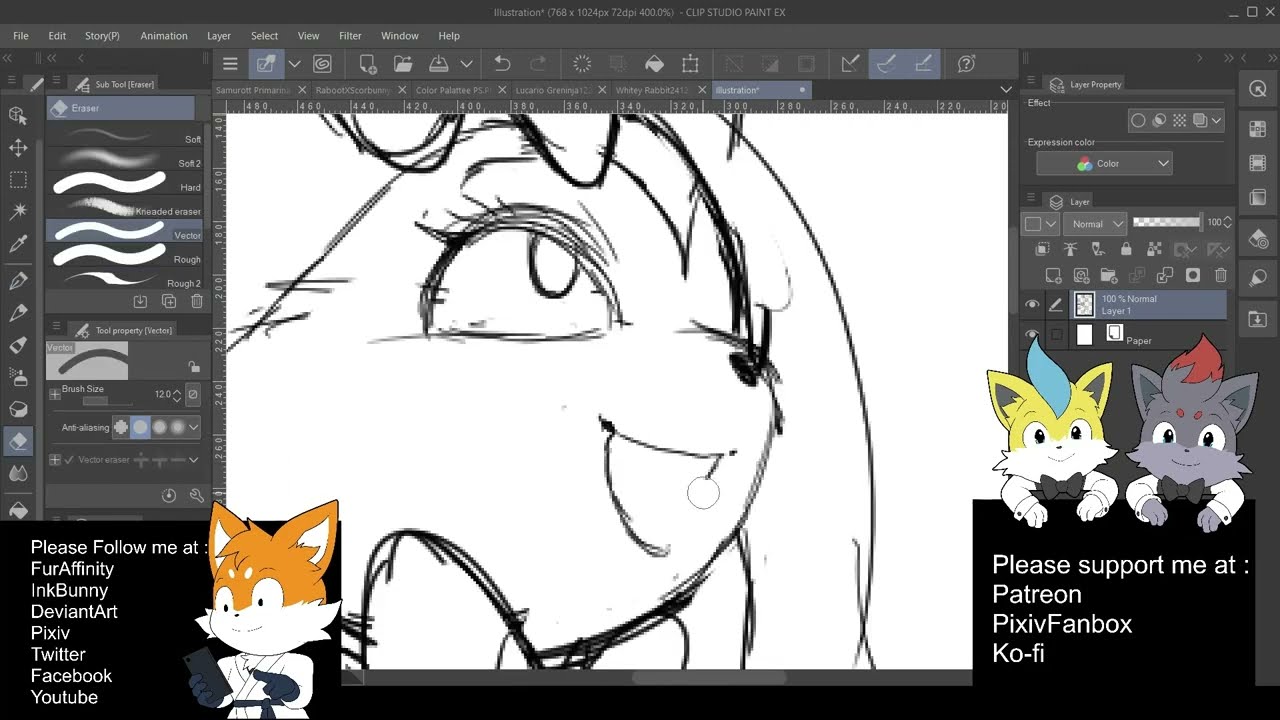This screenshot has height=720, width=1280.
Task: Choose the Rough eraser sub tool
Action: coord(125,255)
